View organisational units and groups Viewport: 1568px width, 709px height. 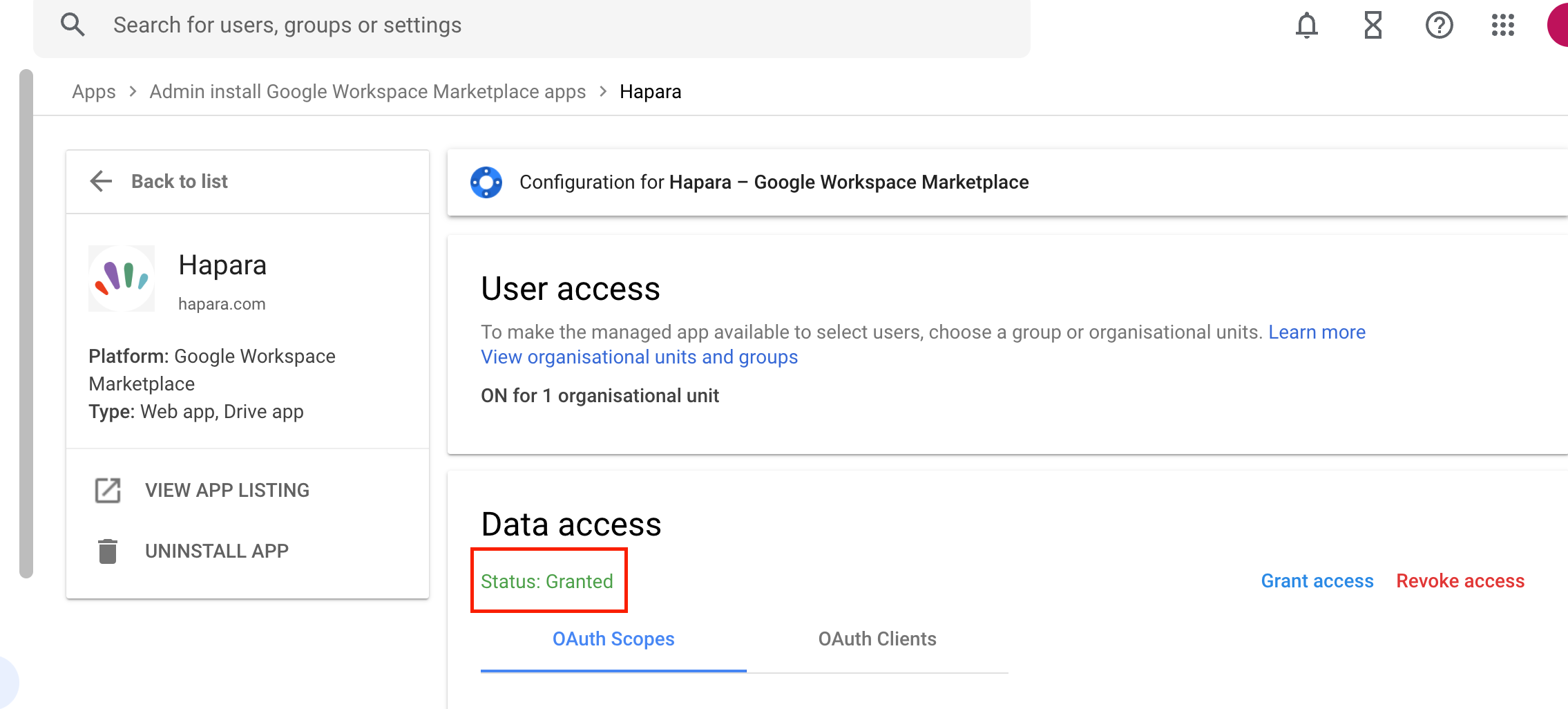640,357
